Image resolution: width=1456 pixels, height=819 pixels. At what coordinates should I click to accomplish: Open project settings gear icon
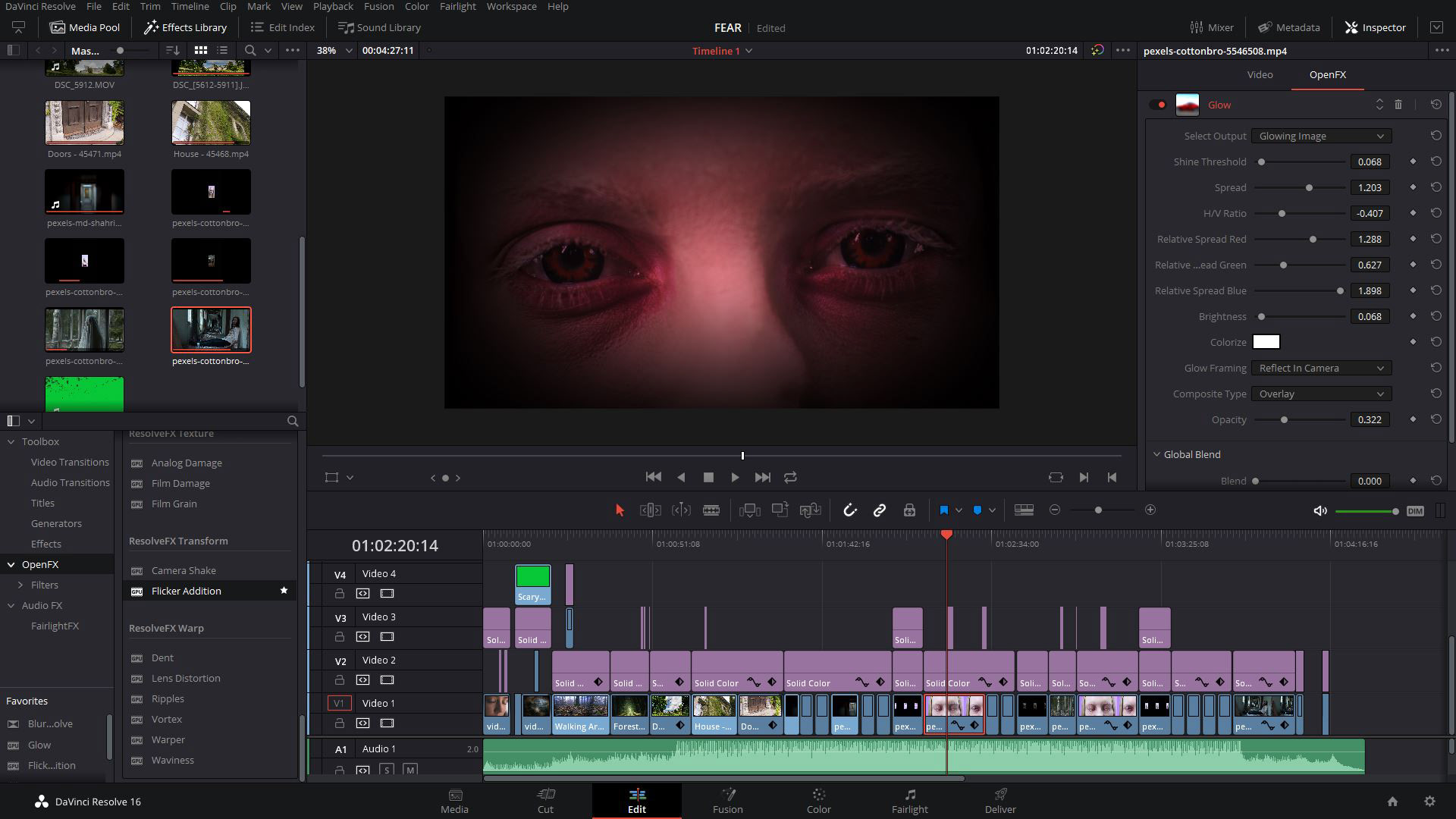1429,802
